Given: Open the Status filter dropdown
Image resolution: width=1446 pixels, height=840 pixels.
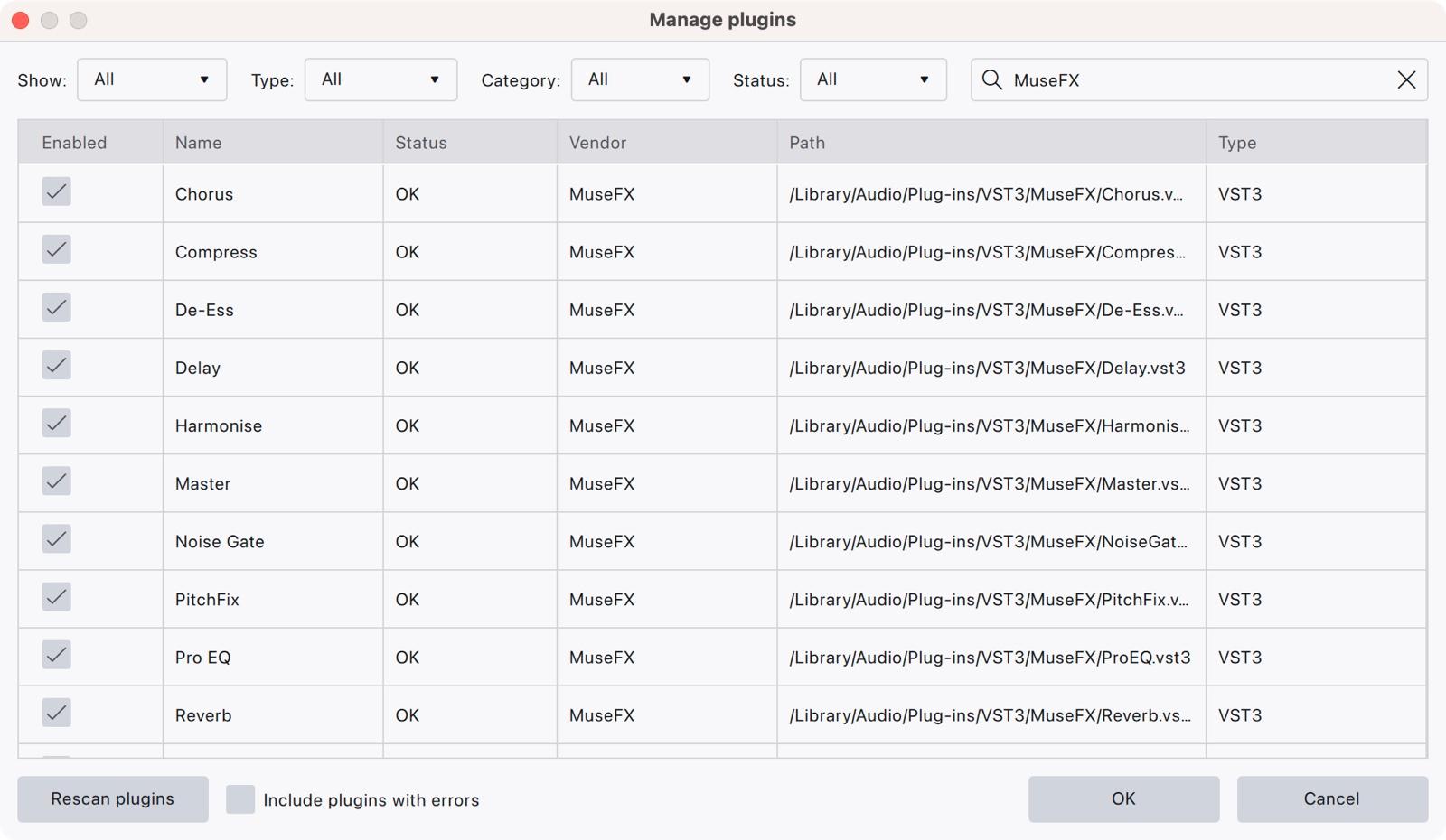Looking at the screenshot, I should (873, 79).
